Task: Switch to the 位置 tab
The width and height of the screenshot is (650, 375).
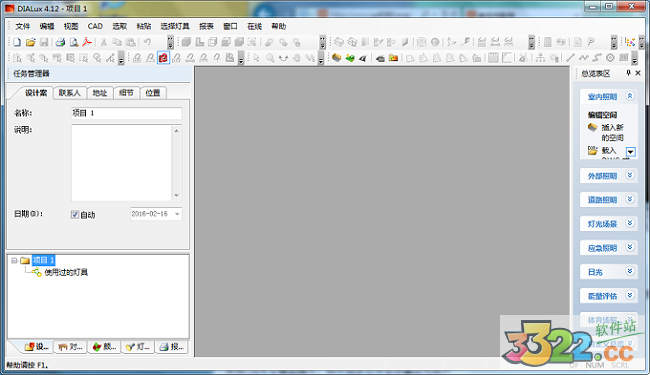Action: (x=153, y=93)
